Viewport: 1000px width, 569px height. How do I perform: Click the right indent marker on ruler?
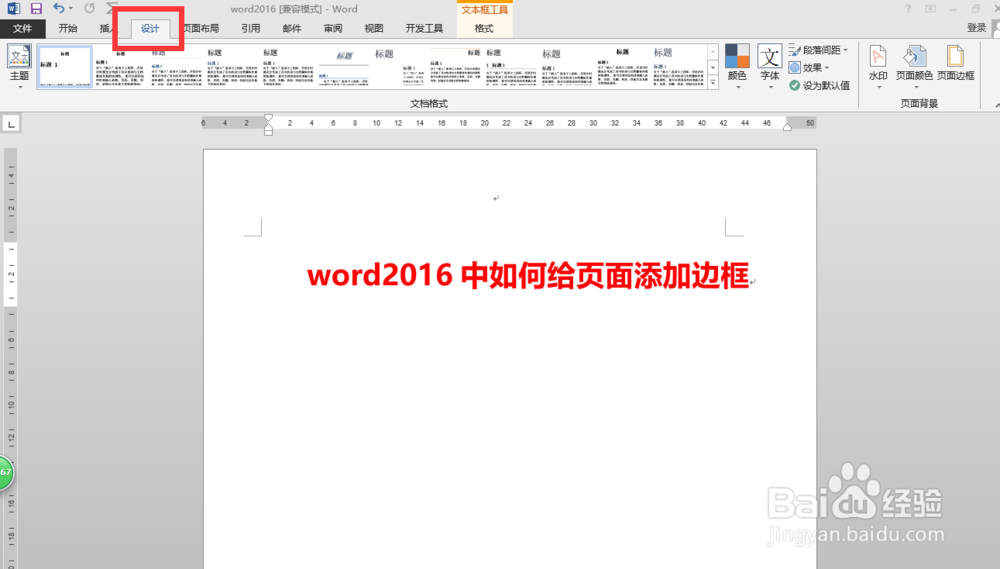(788, 127)
